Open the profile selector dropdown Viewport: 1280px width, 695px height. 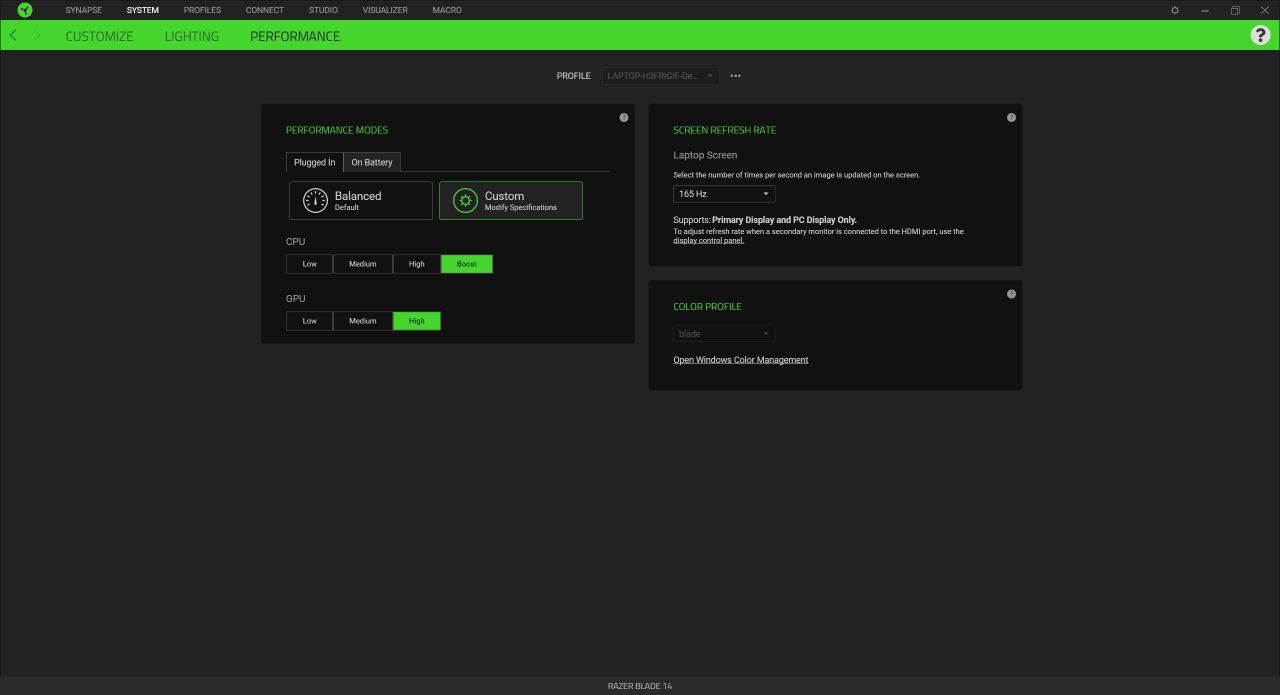pyautogui.click(x=660, y=76)
